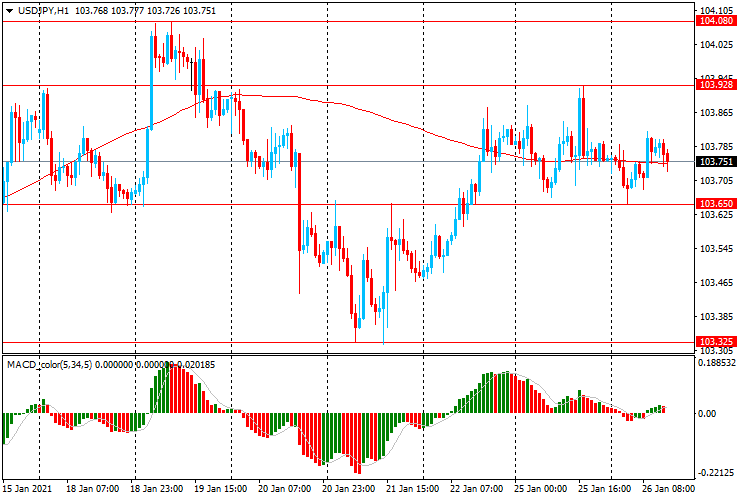Select the 103.650 support level label
The image size is (740, 500).
pos(716,204)
